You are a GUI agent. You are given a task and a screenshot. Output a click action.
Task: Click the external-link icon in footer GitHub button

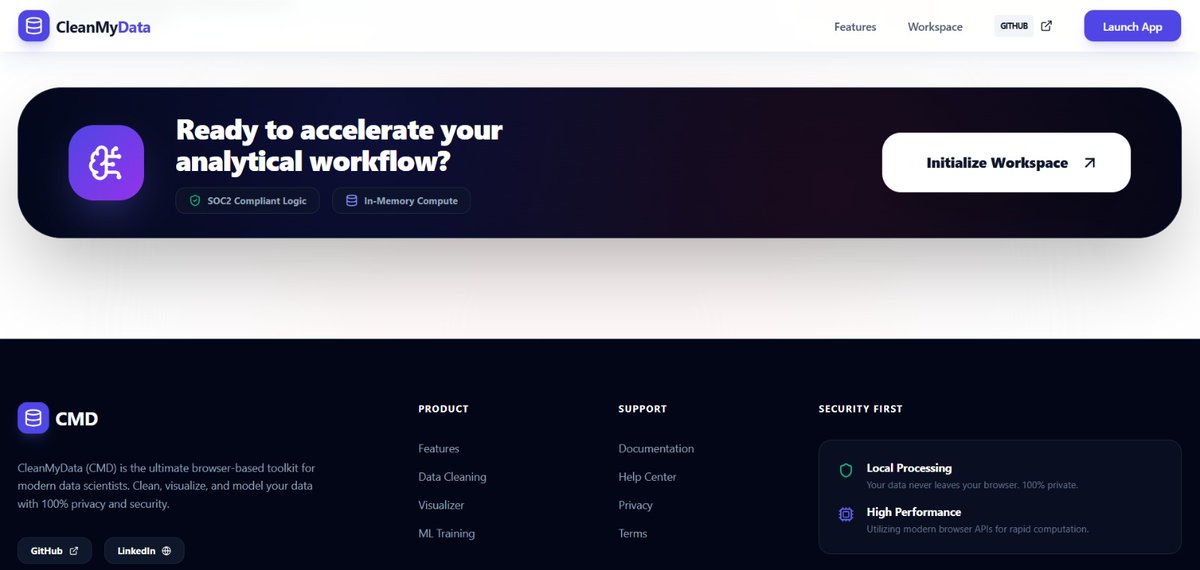click(x=74, y=551)
